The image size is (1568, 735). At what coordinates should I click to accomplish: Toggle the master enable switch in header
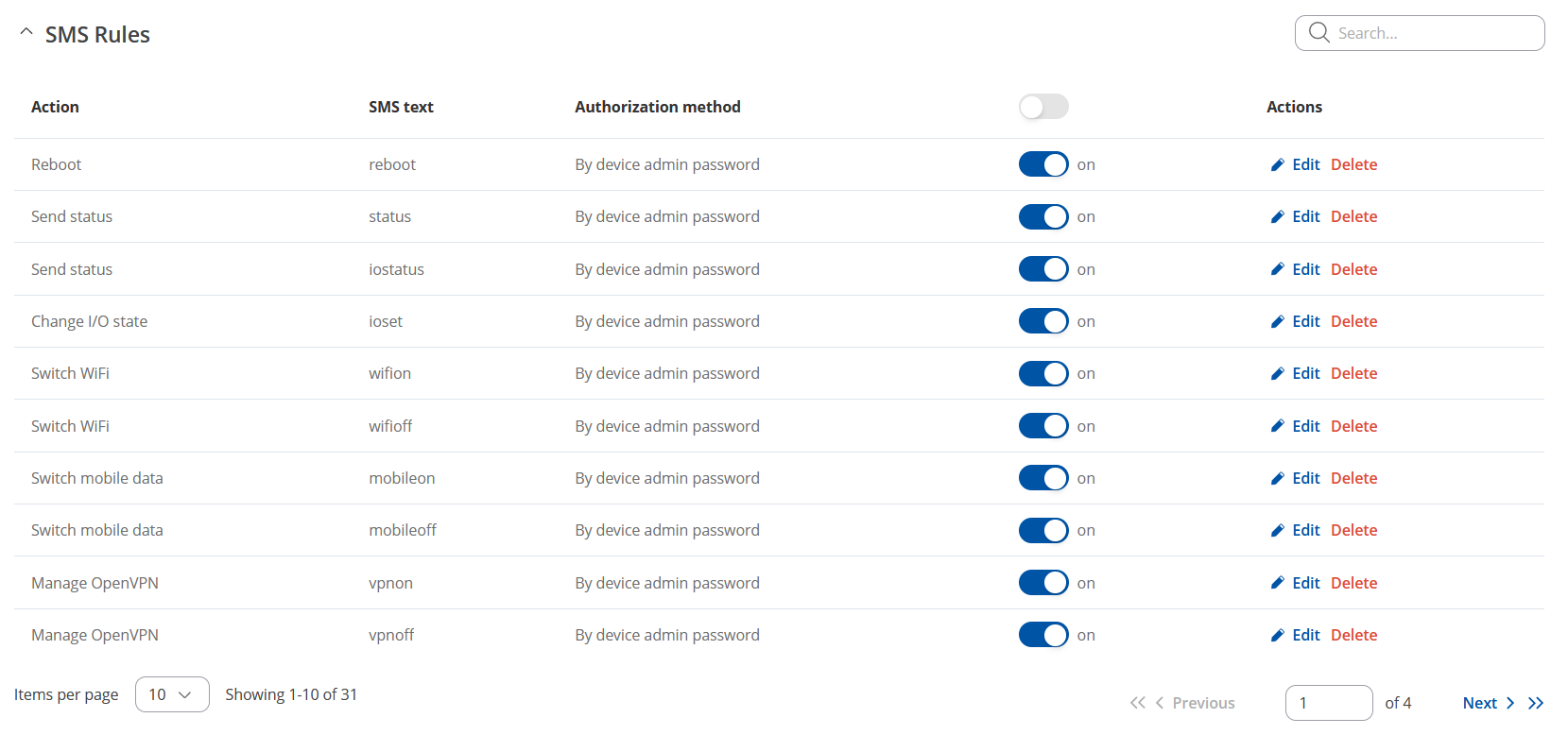coord(1043,107)
